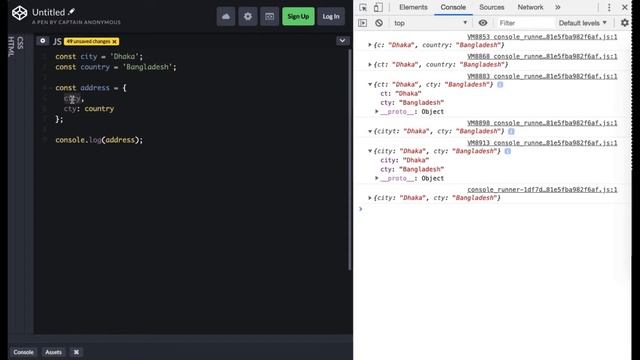The width and height of the screenshot is (640, 360).
Task: Click the CodePen logo icon
Action: coord(19,13)
